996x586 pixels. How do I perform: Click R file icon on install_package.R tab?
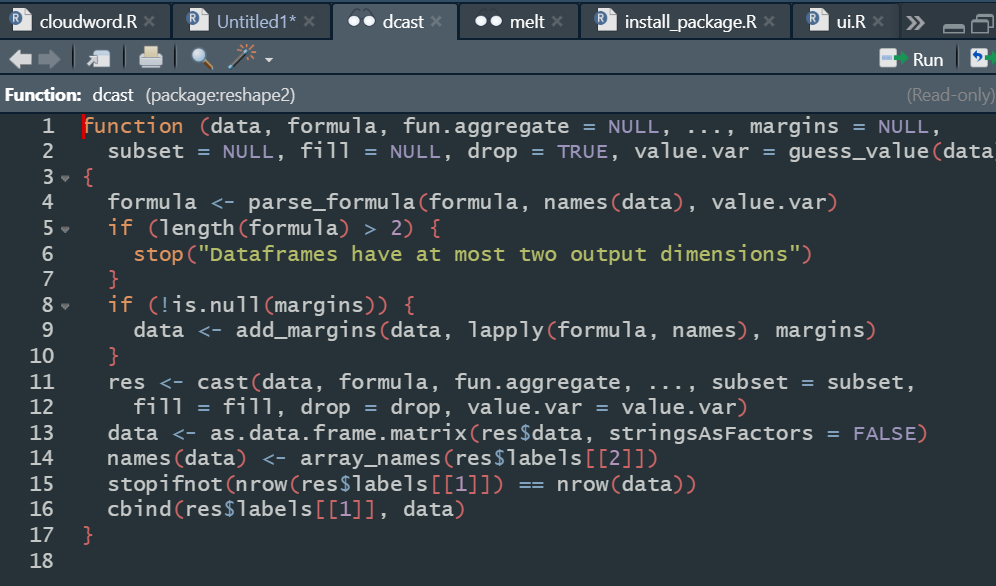[606, 20]
